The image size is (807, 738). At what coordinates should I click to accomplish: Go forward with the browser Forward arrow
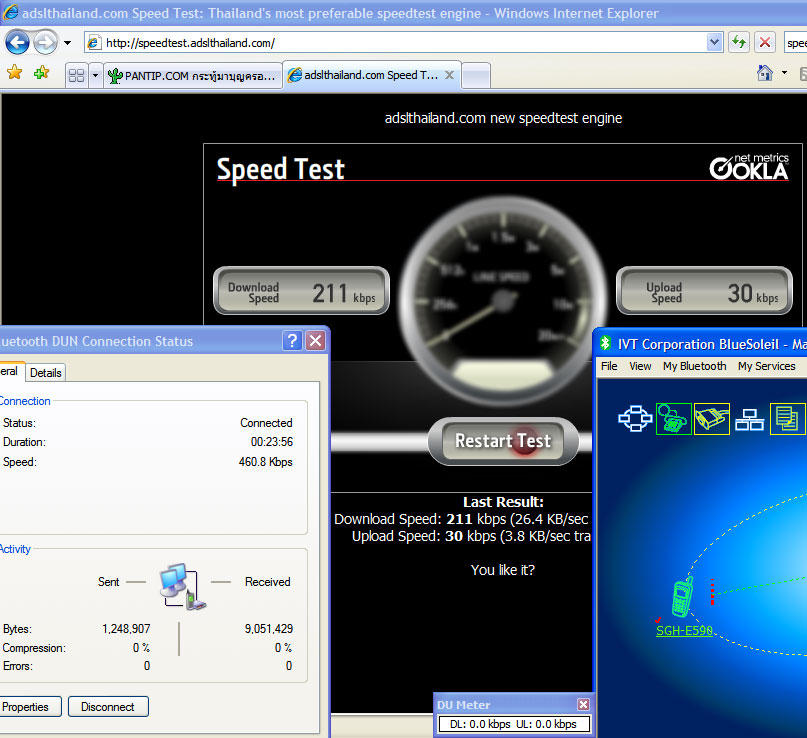tap(45, 43)
